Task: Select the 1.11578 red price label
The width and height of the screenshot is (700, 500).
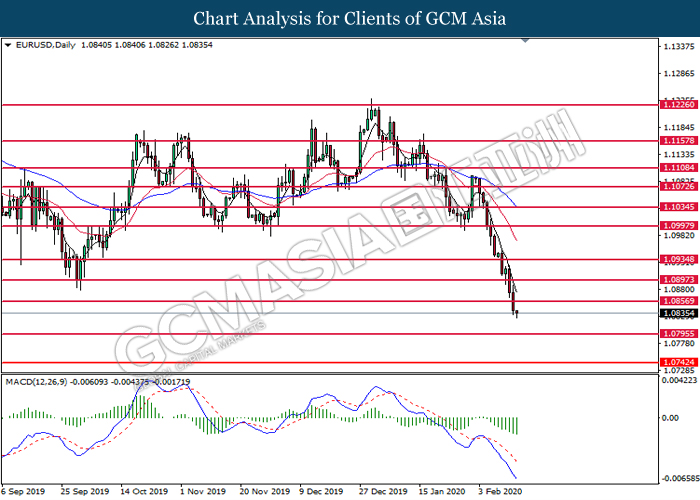Action: tap(679, 141)
